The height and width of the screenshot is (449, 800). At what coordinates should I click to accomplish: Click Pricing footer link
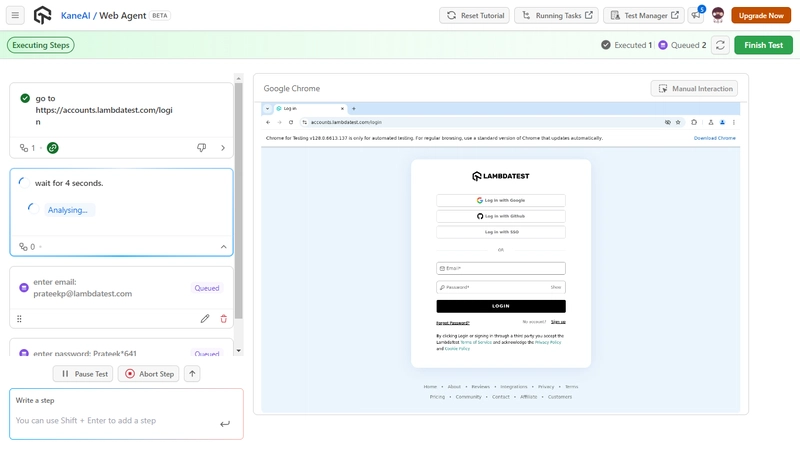437,397
